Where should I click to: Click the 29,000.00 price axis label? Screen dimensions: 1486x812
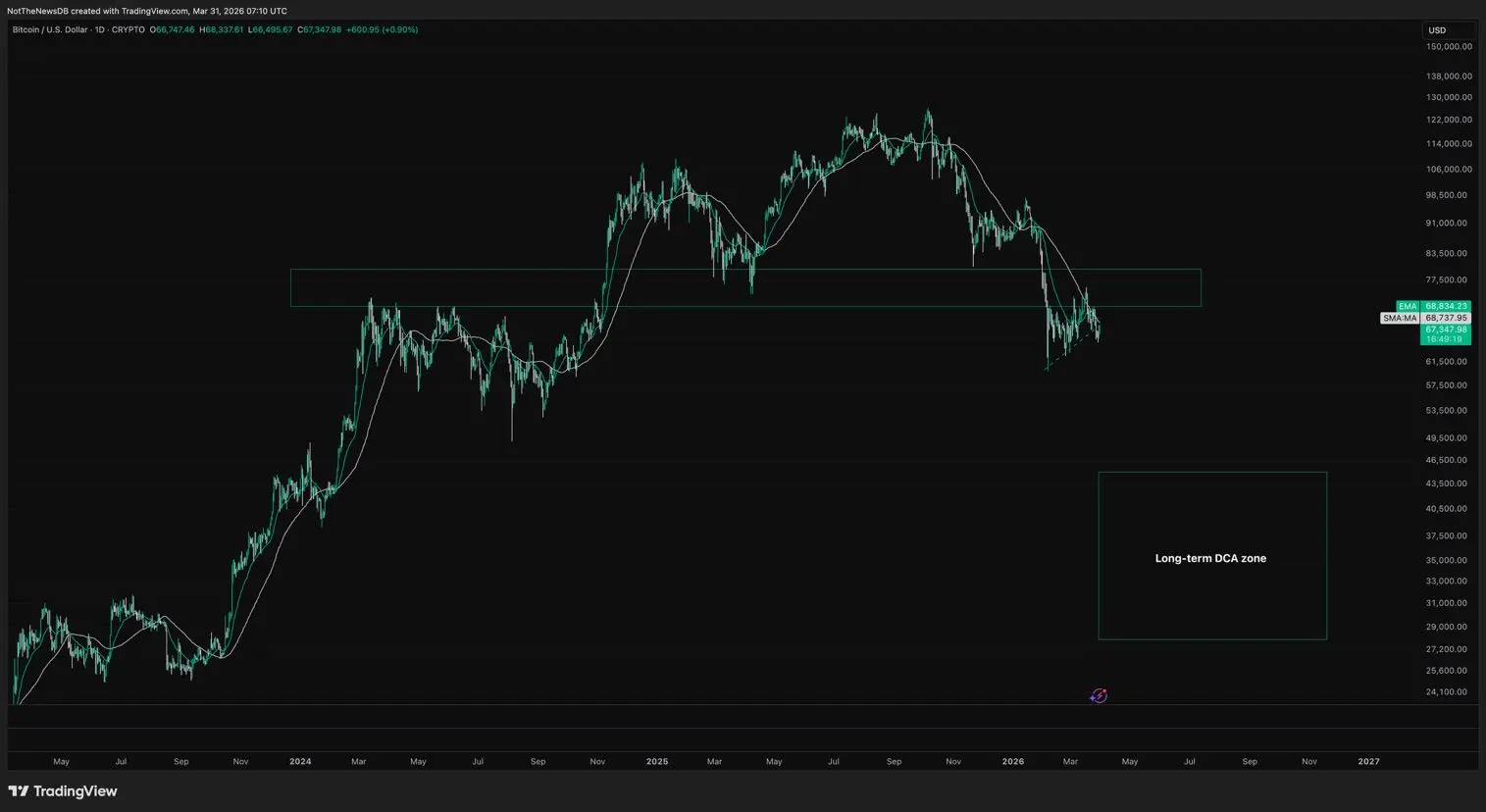pyautogui.click(x=1447, y=627)
